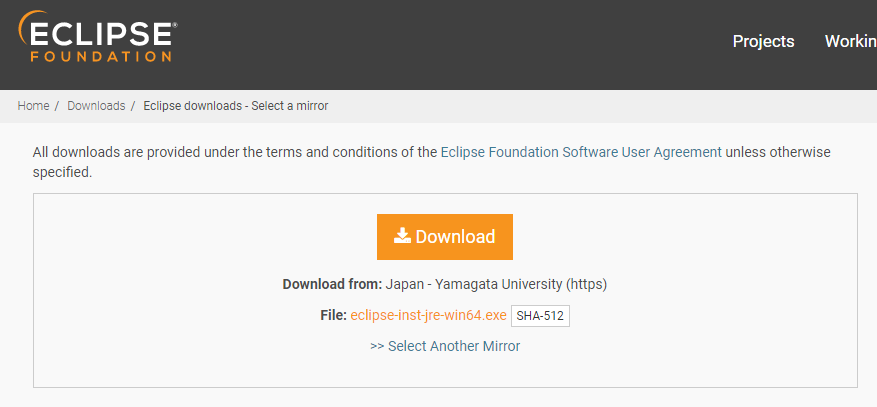Open the partially visible Working Groups menu
This screenshot has height=407, width=877.
click(850, 41)
